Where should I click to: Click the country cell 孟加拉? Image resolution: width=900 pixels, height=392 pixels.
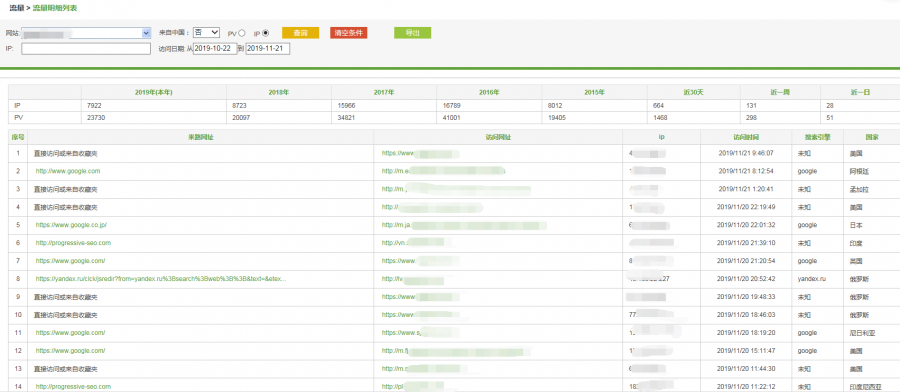pyautogui.click(x=860, y=189)
